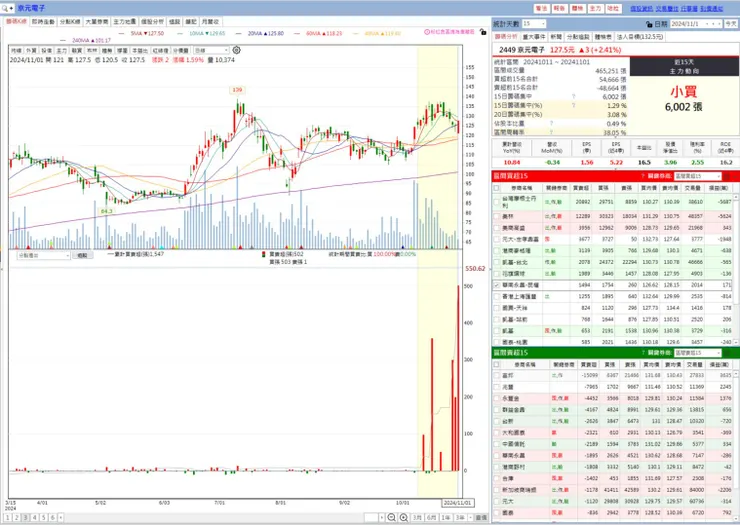Click help icon beside 15日籌碼集中(%)
This screenshot has height=525, width=740.
(573, 105)
